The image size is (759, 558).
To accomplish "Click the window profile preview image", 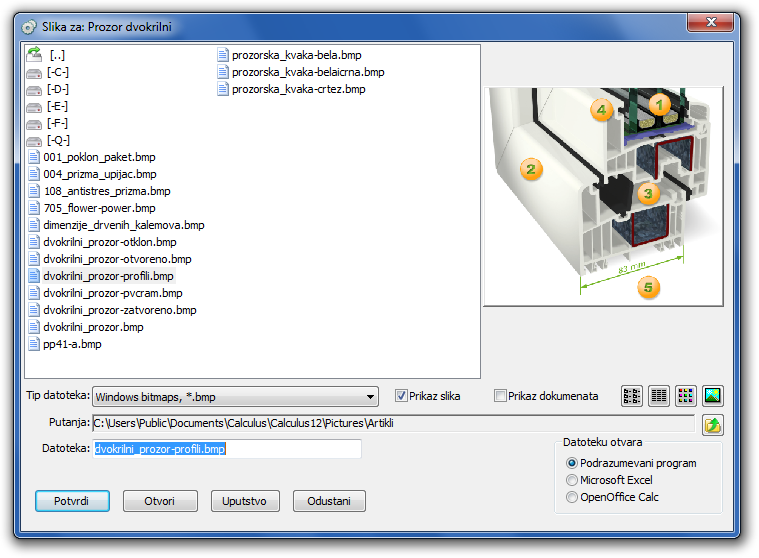I will click(x=603, y=195).
